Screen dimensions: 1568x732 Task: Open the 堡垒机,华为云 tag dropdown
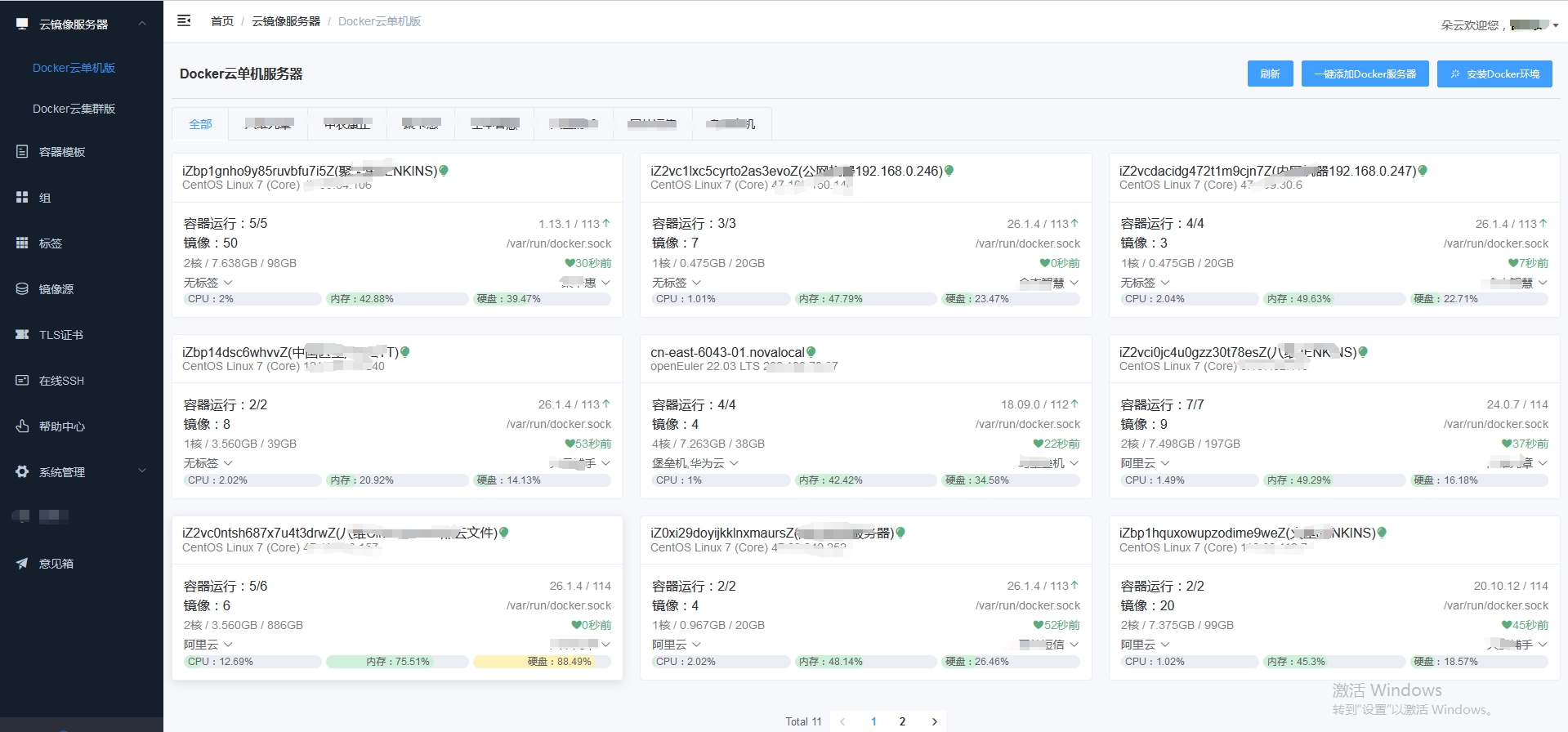[734, 463]
